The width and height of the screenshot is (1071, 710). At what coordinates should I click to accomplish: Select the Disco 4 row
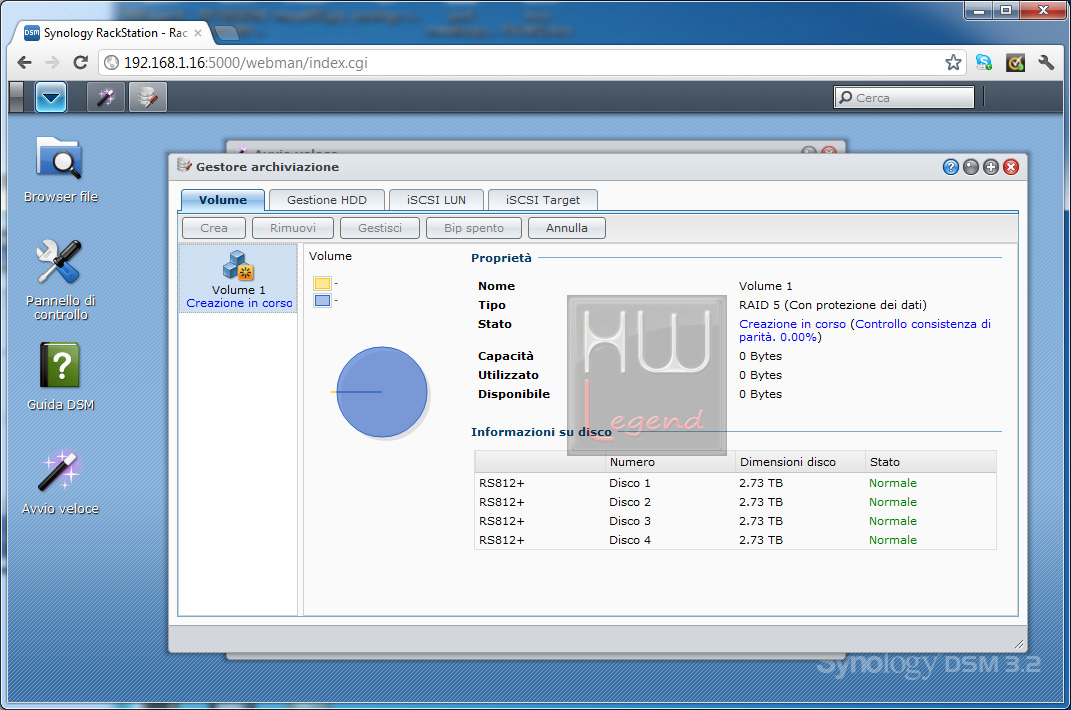click(735, 540)
